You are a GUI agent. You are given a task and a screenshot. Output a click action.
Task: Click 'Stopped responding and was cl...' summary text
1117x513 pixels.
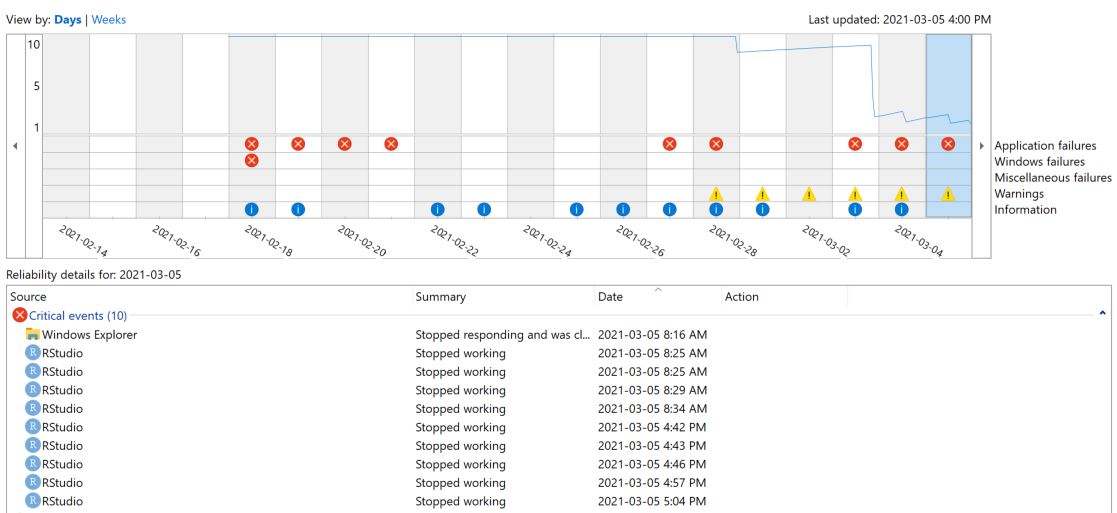point(503,334)
